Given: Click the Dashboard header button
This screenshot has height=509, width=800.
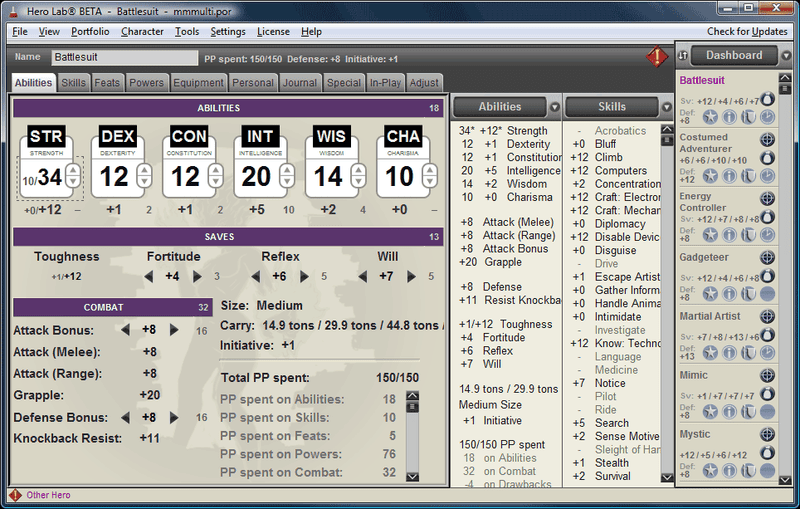Looking at the screenshot, I should point(734,56).
